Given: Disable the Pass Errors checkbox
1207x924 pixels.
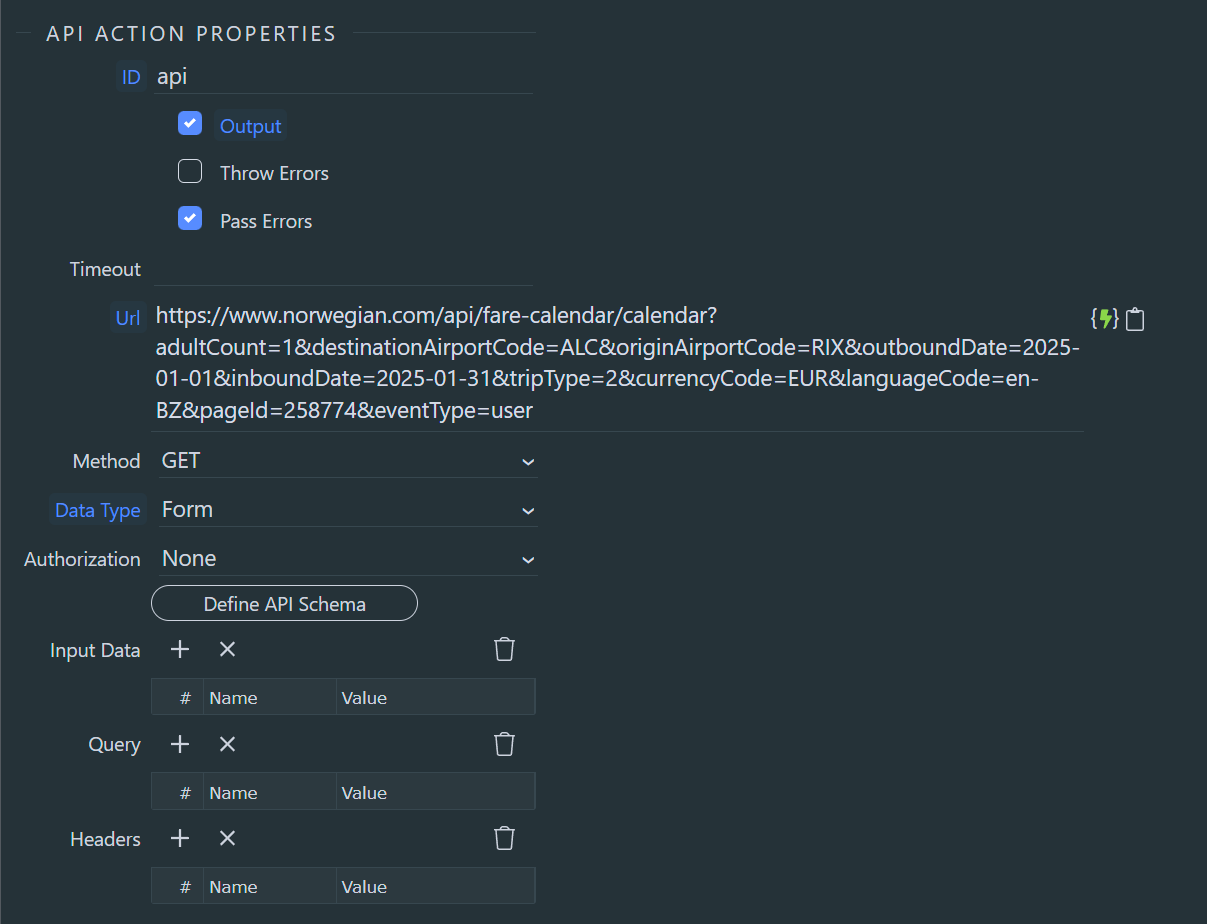Looking at the screenshot, I should click(x=190, y=218).
